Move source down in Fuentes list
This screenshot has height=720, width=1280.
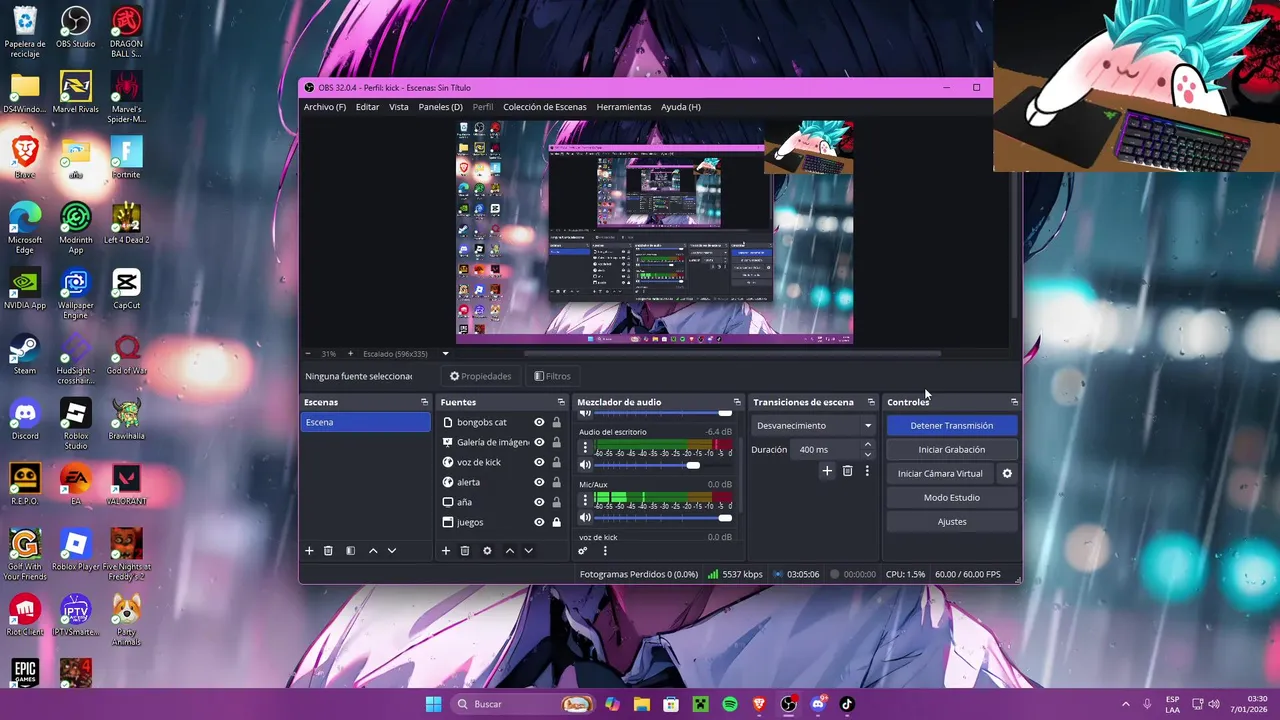pos(528,551)
